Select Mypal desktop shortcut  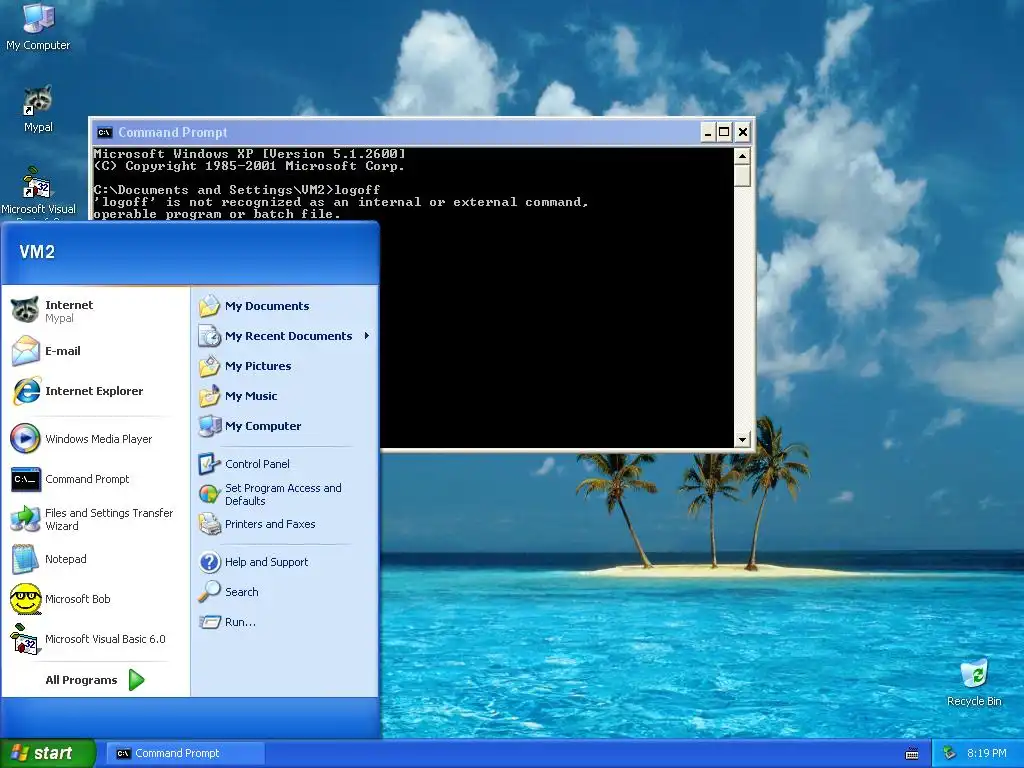(x=38, y=109)
